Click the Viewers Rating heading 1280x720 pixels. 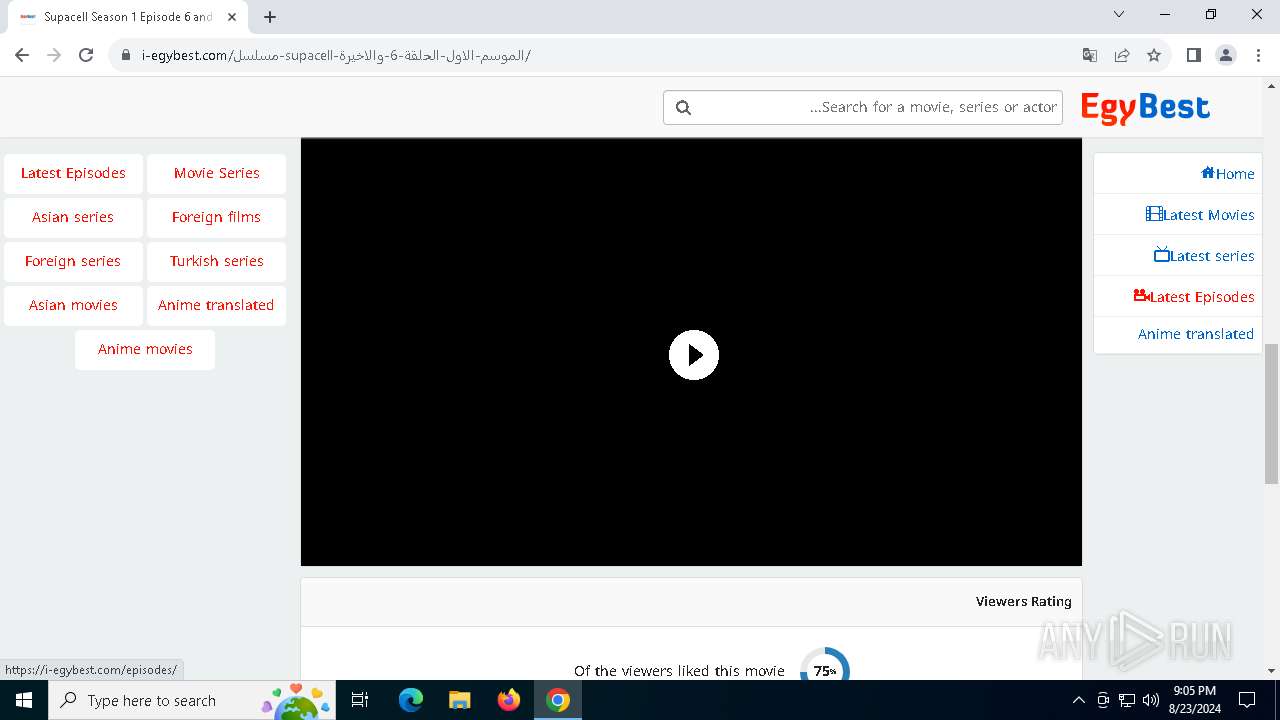pos(1023,601)
